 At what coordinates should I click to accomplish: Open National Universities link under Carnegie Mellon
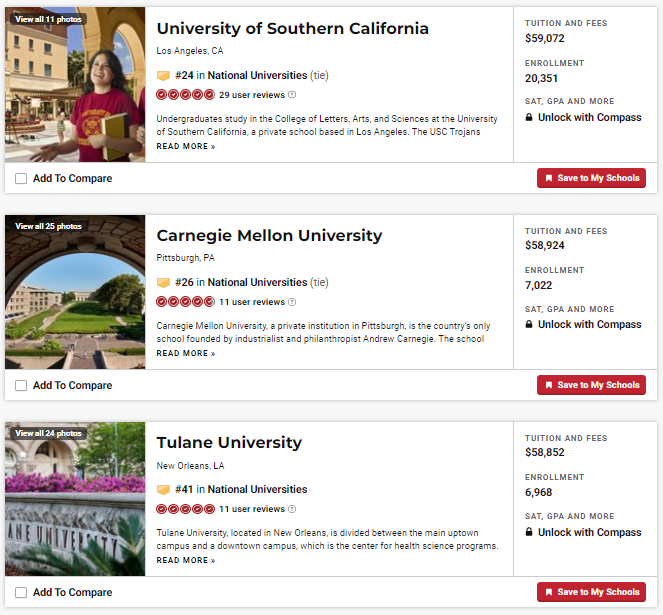click(x=257, y=283)
